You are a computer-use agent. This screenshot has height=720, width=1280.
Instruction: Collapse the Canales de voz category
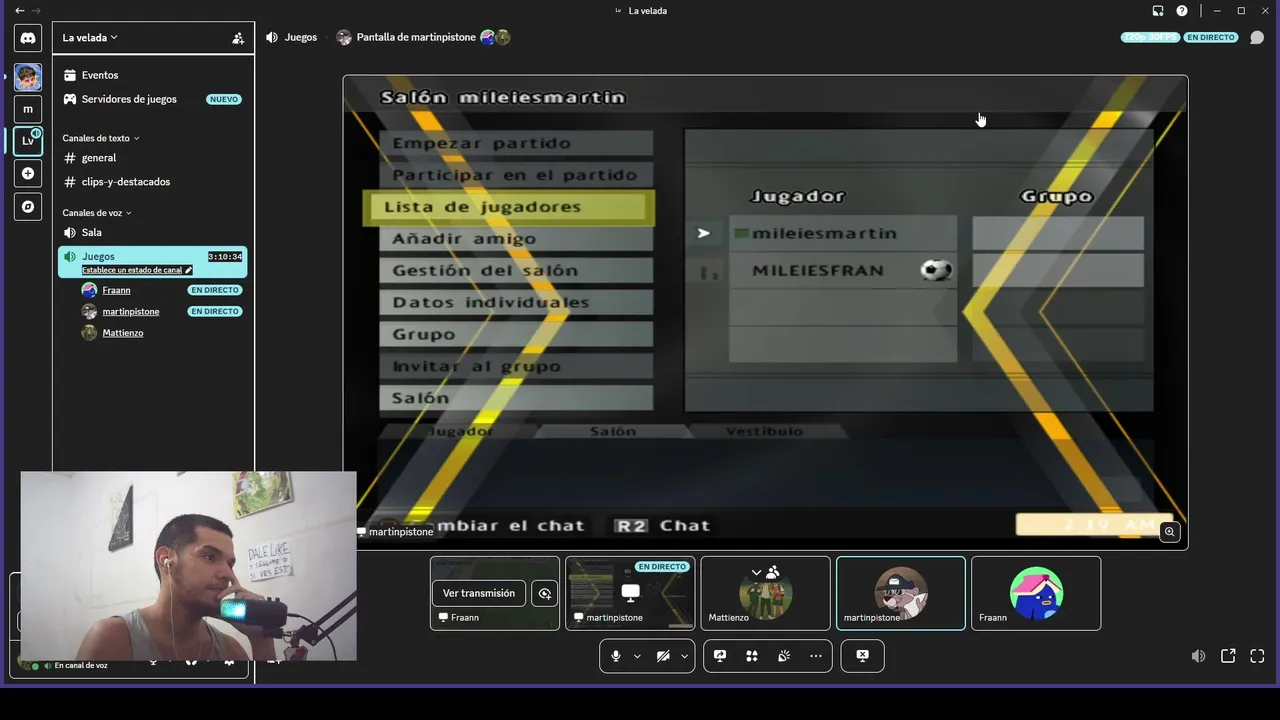[97, 213]
